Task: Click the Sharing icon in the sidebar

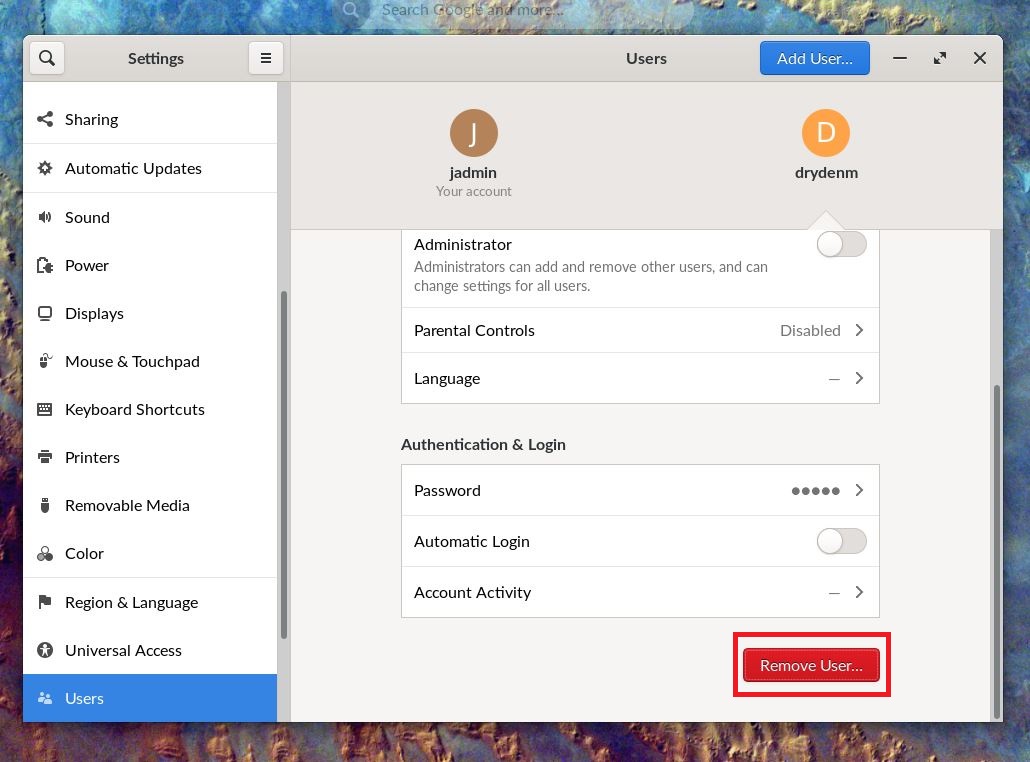Action: click(45, 119)
